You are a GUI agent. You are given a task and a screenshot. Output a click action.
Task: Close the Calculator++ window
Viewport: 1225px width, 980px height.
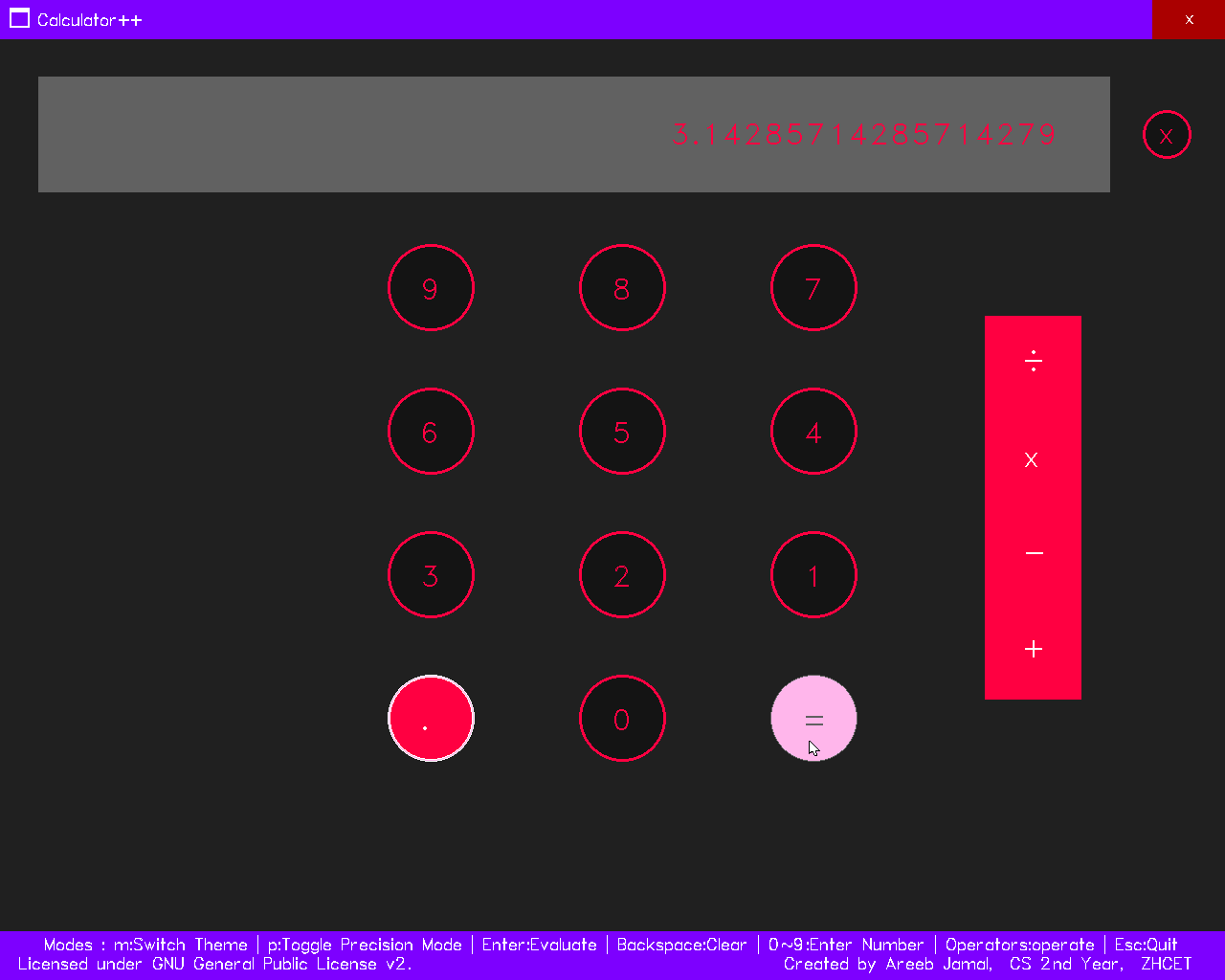click(x=1189, y=19)
